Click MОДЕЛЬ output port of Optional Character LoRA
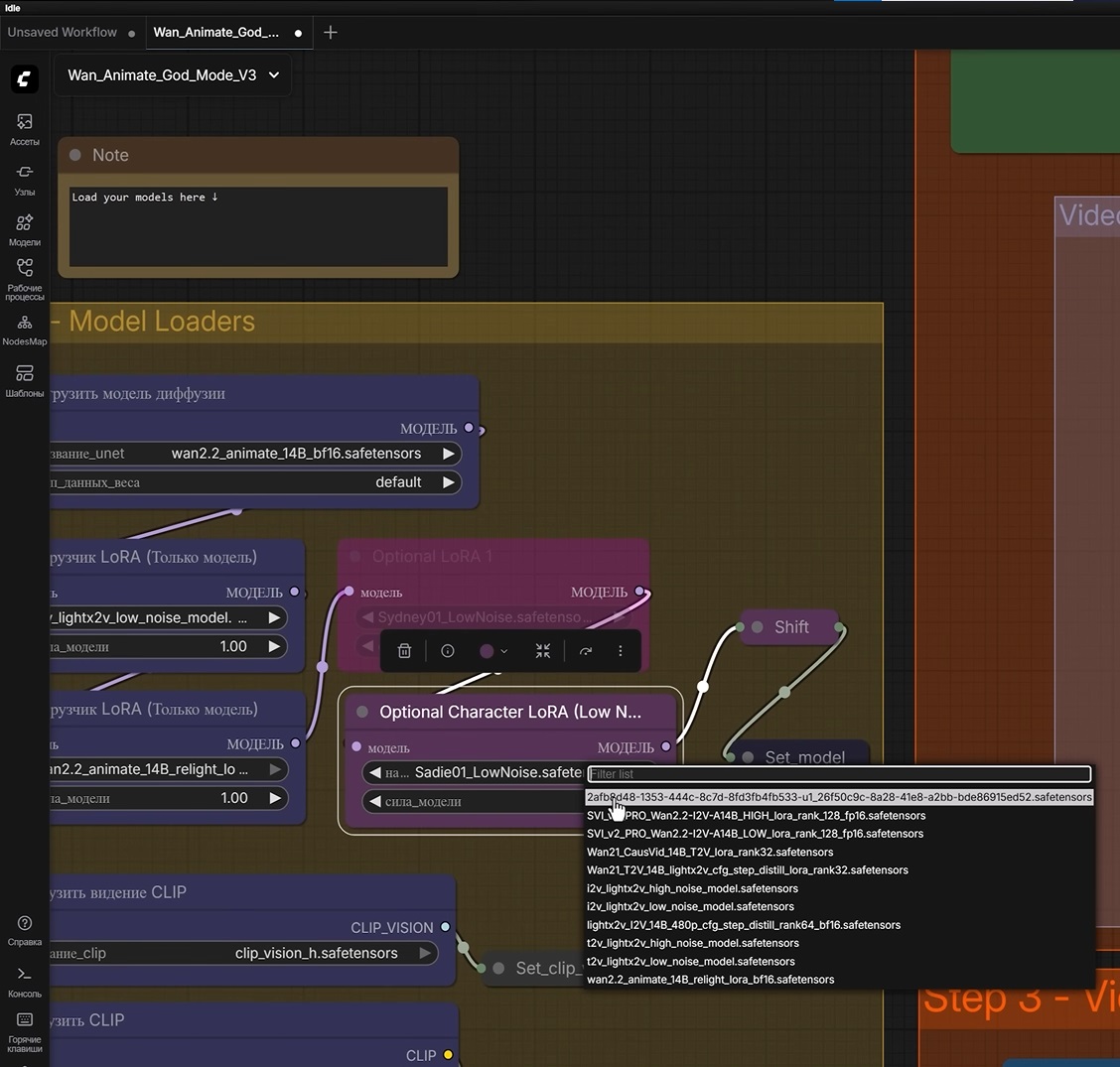Image resolution: width=1120 pixels, height=1067 pixels. pyautogui.click(x=665, y=746)
